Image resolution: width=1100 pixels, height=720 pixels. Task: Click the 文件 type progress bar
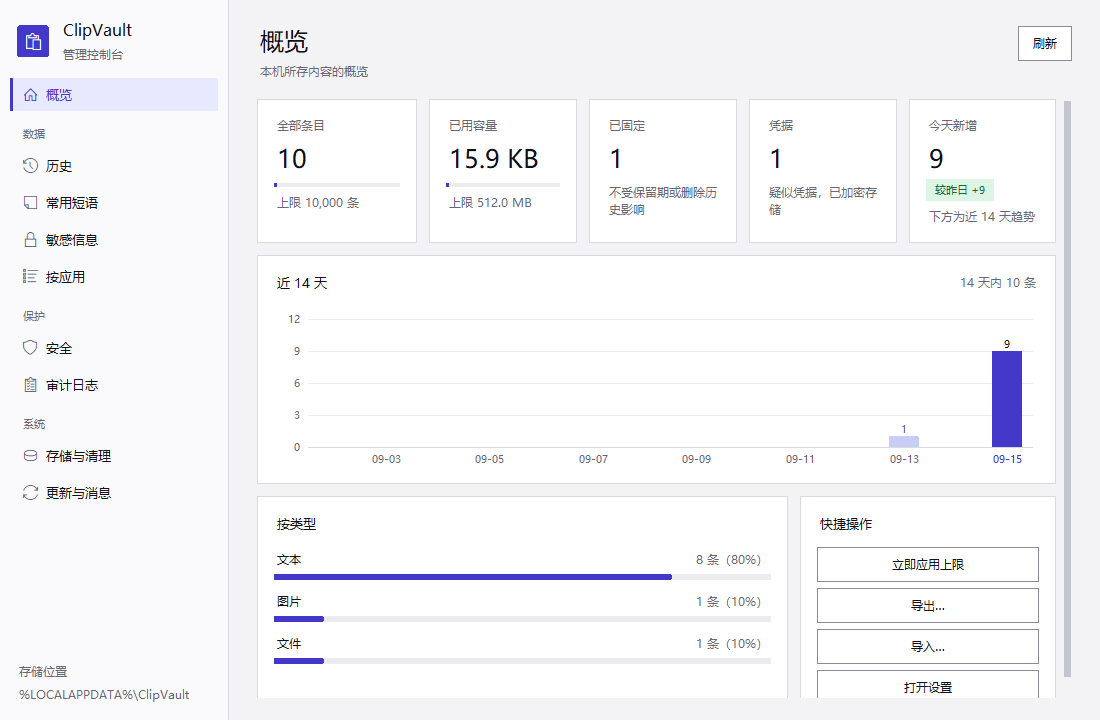point(522,661)
